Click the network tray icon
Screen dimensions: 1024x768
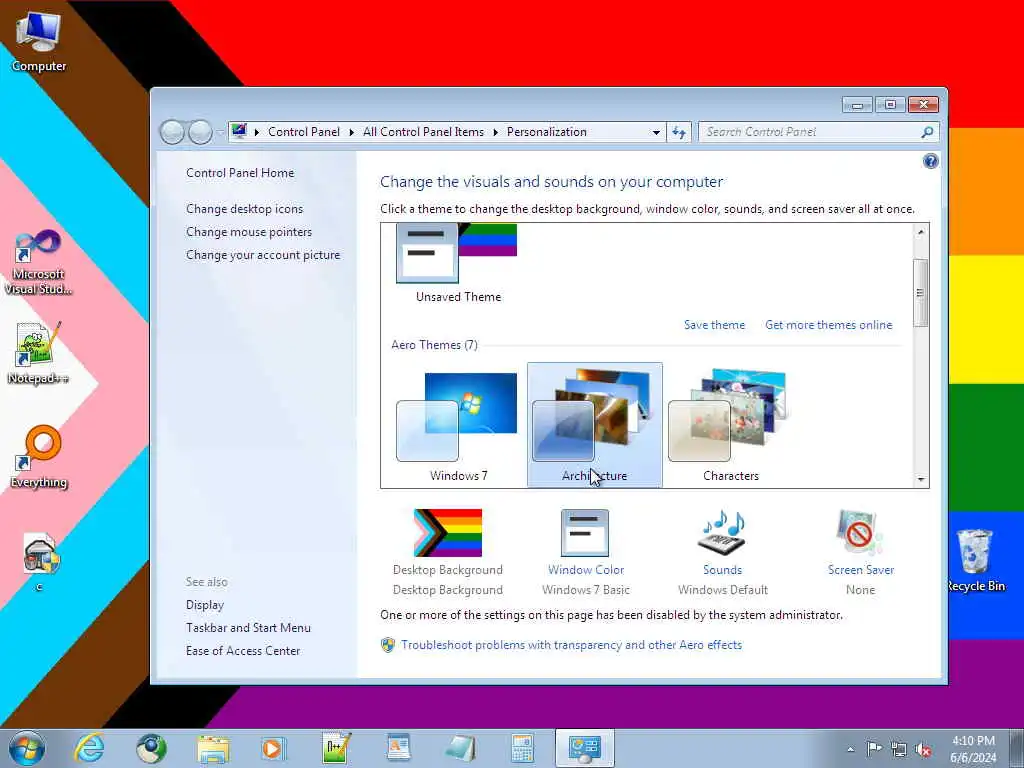tap(899, 749)
